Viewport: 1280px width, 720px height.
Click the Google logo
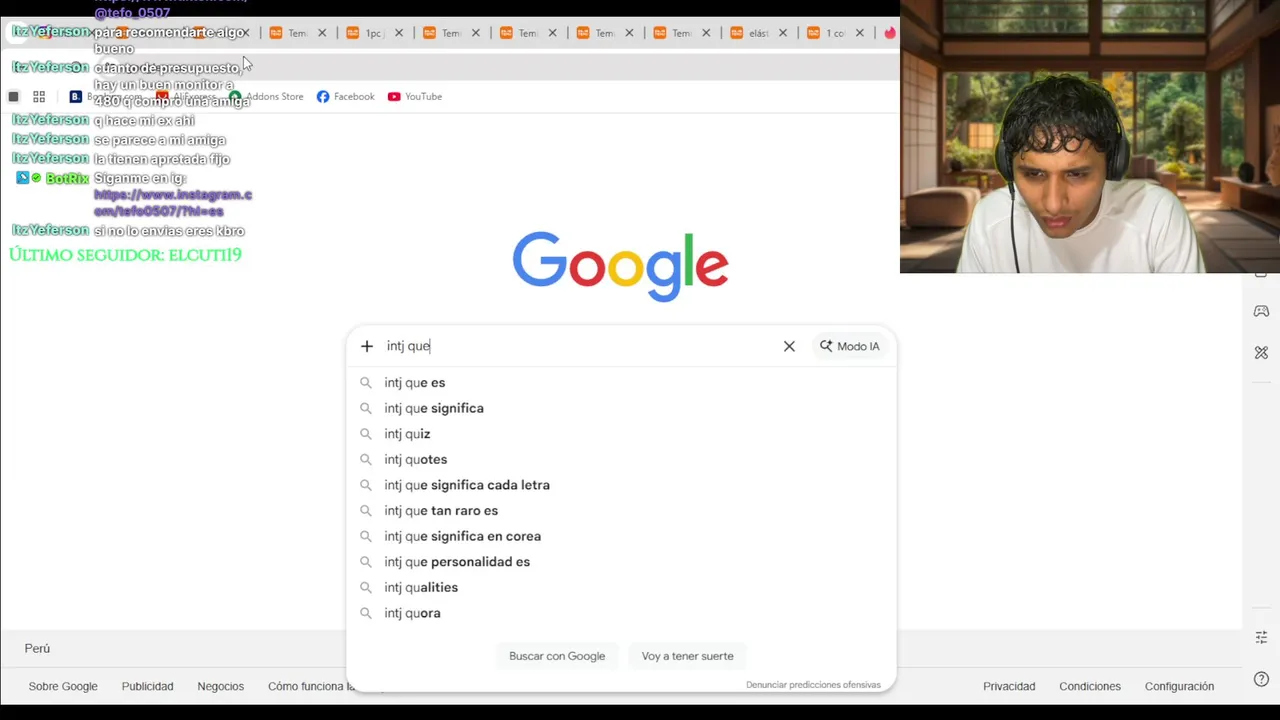click(x=620, y=266)
